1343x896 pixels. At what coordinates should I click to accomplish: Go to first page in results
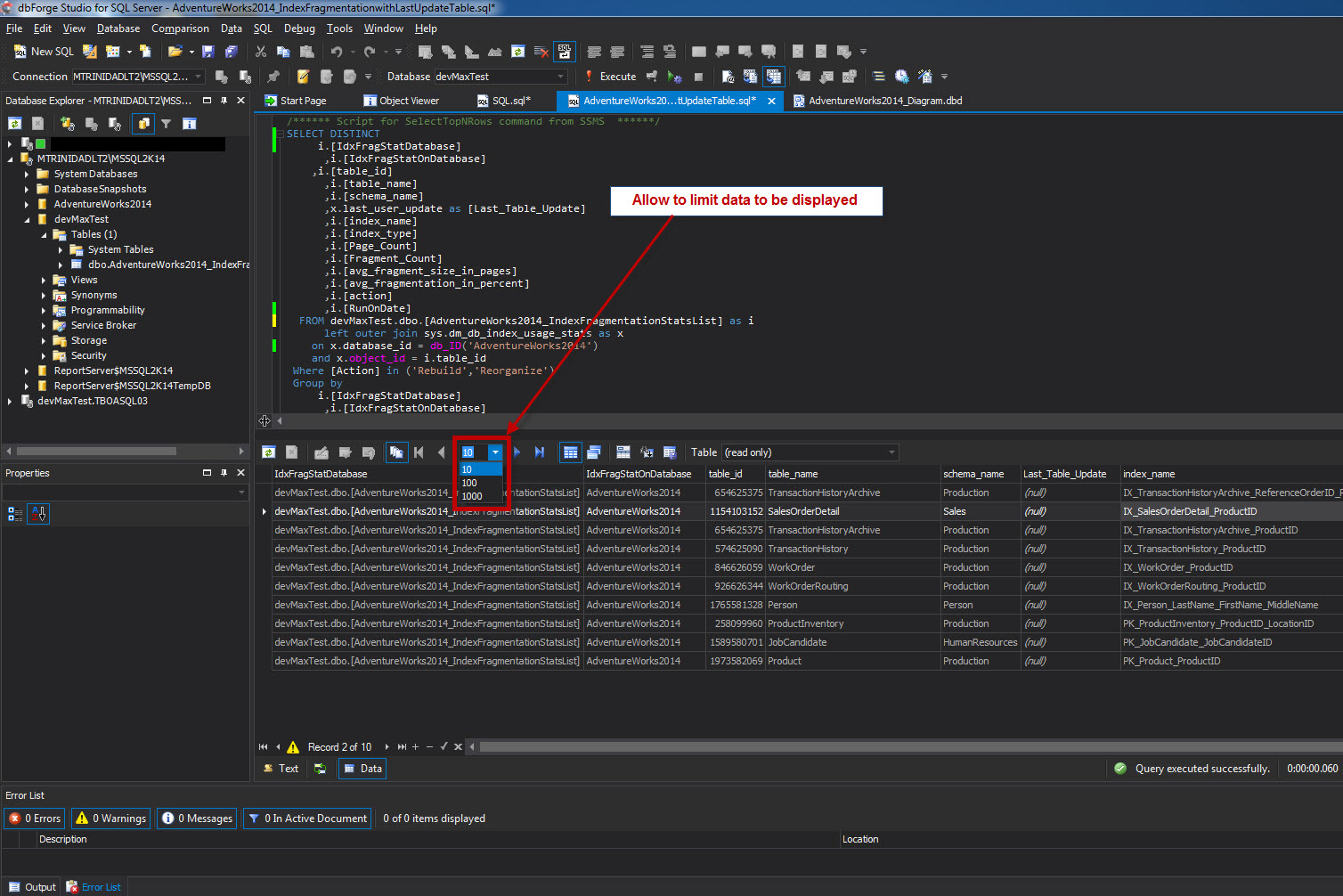(x=419, y=452)
